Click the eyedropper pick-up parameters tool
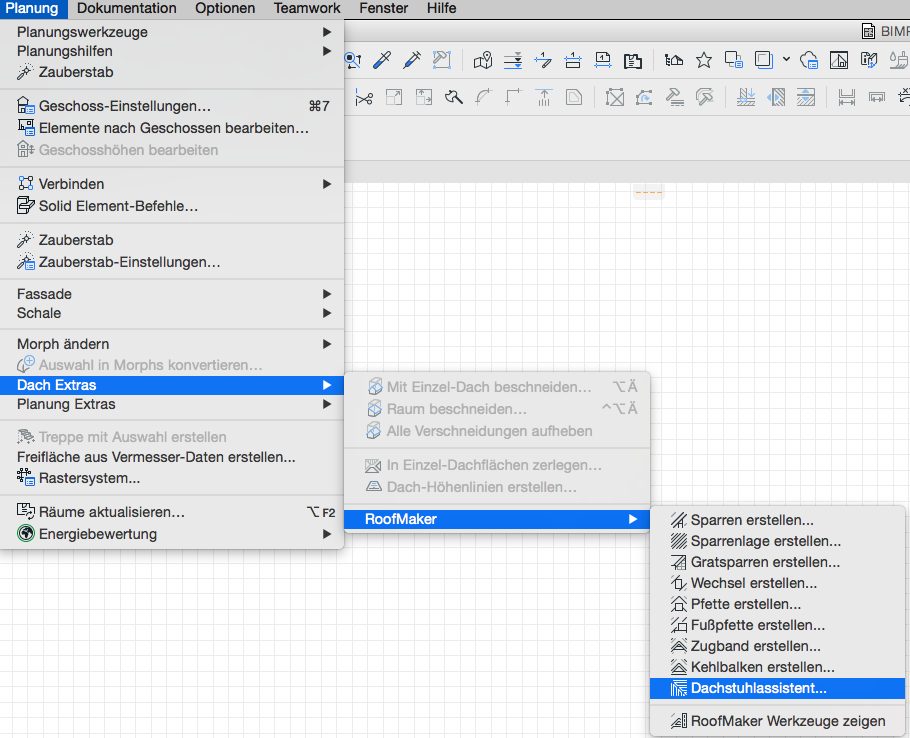The image size is (910, 738). [381, 60]
